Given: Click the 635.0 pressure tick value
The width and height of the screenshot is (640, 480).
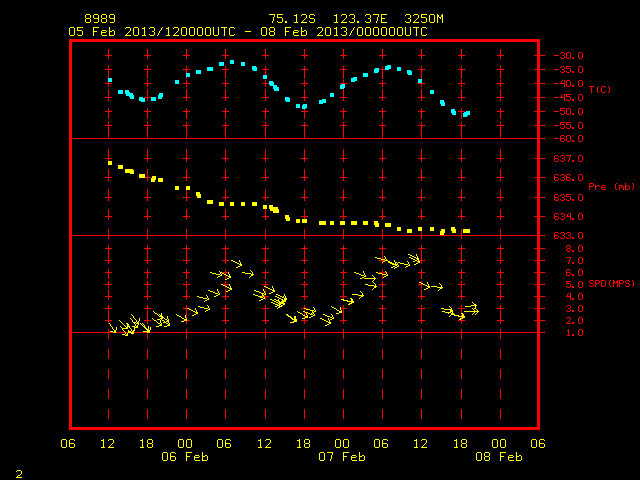Looking at the screenshot, I should click(568, 198).
